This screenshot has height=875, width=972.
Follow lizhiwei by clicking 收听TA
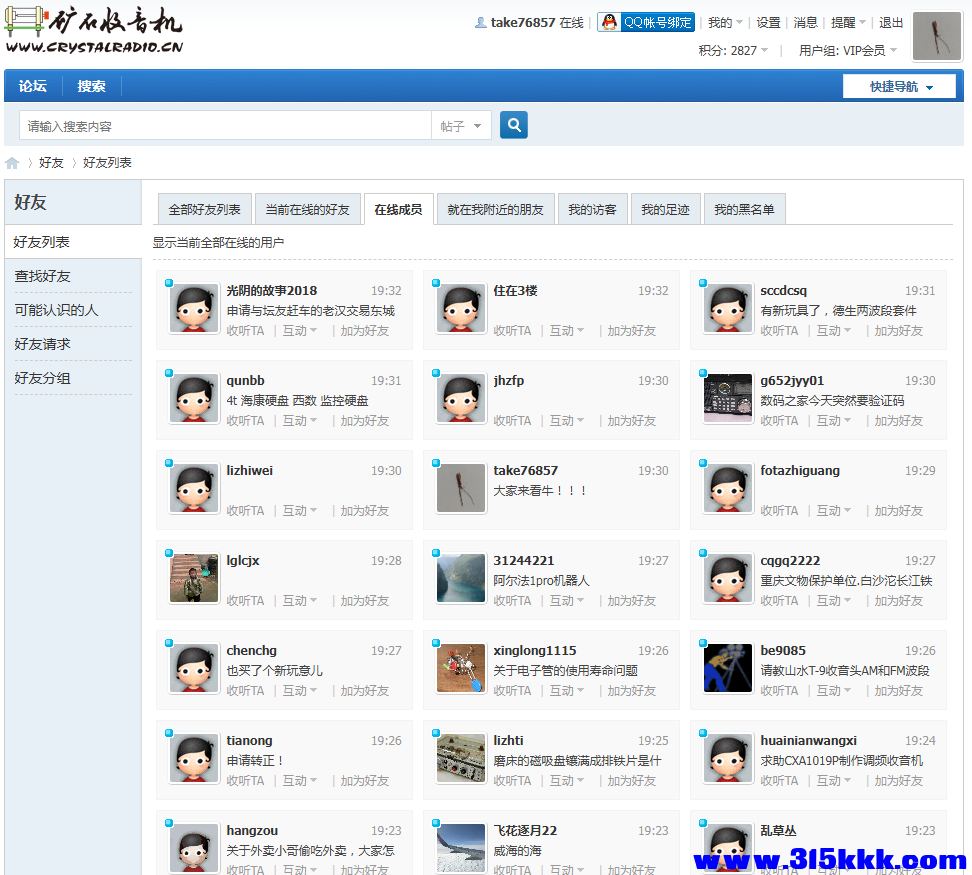click(x=245, y=510)
